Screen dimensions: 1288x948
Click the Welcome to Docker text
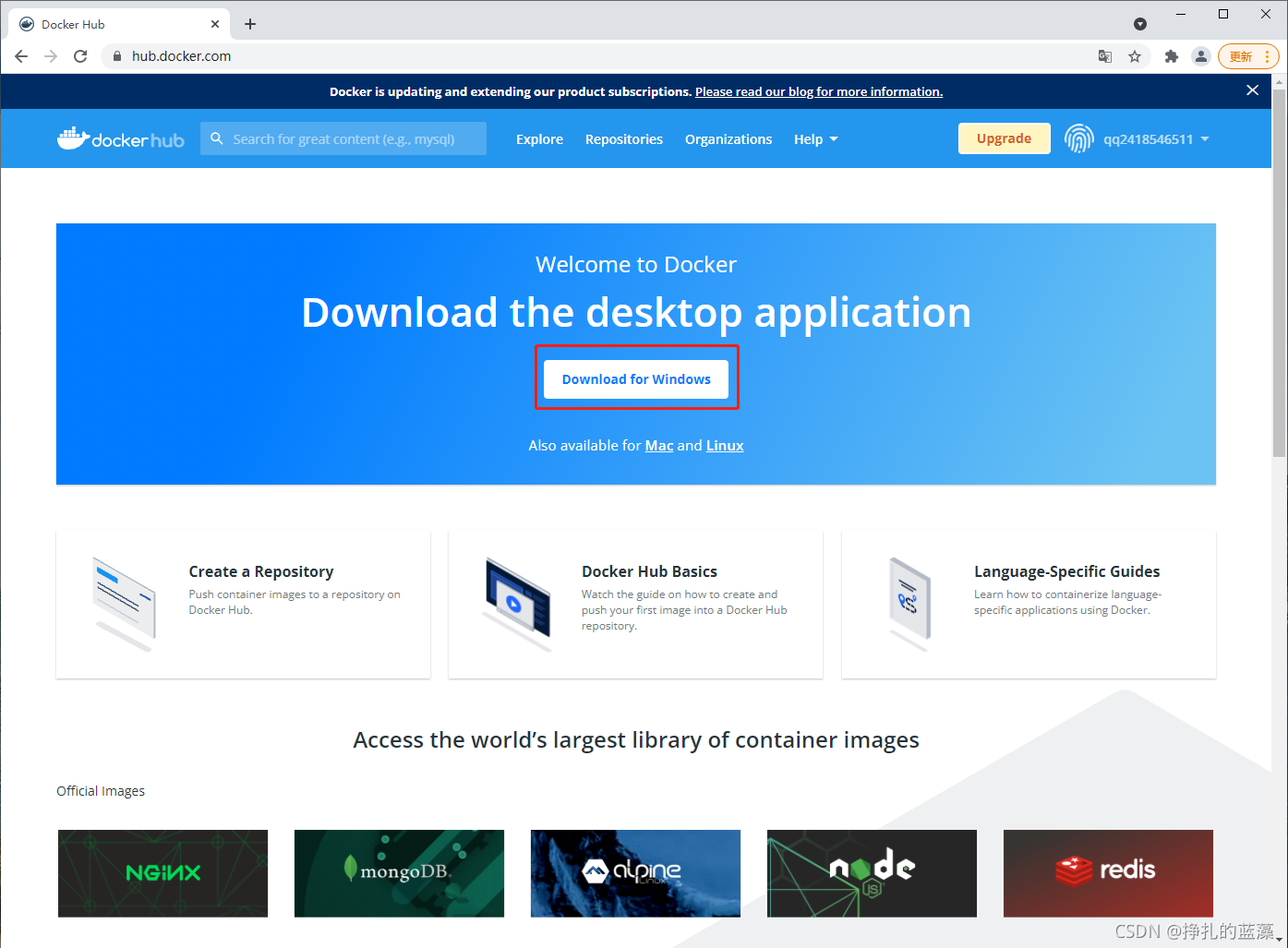click(x=636, y=265)
